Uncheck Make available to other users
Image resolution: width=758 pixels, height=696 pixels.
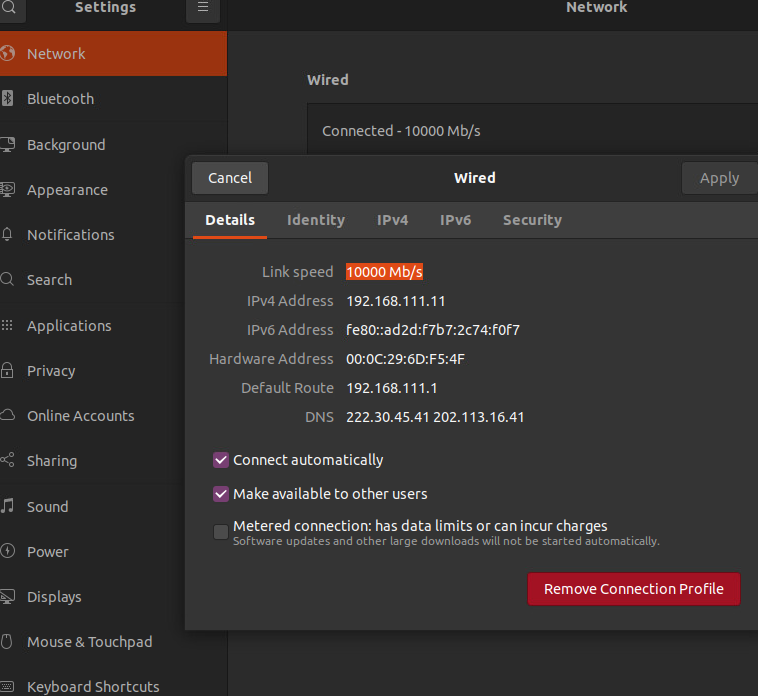[x=221, y=494]
